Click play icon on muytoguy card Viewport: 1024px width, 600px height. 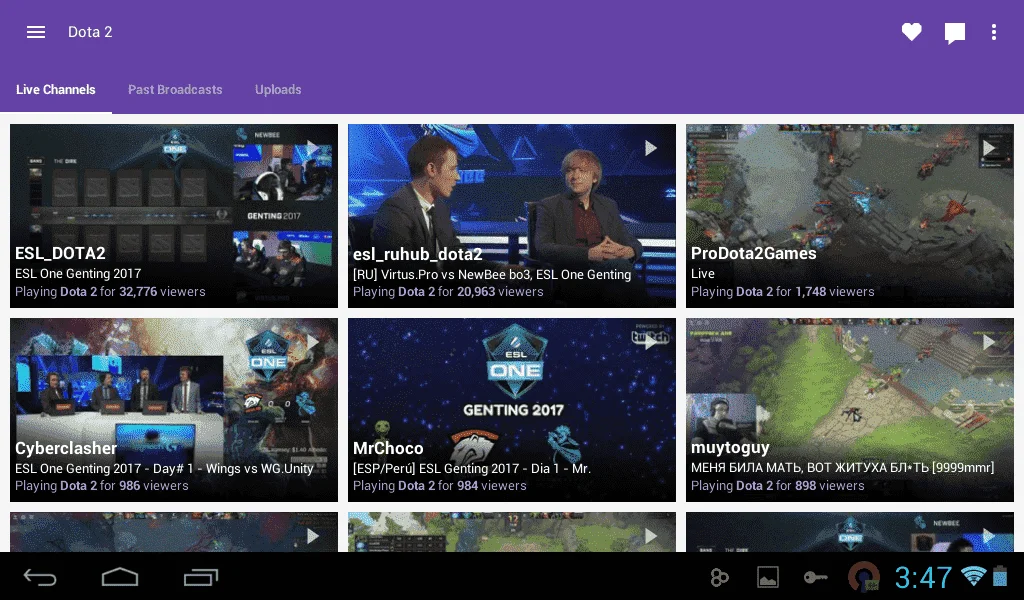(989, 342)
